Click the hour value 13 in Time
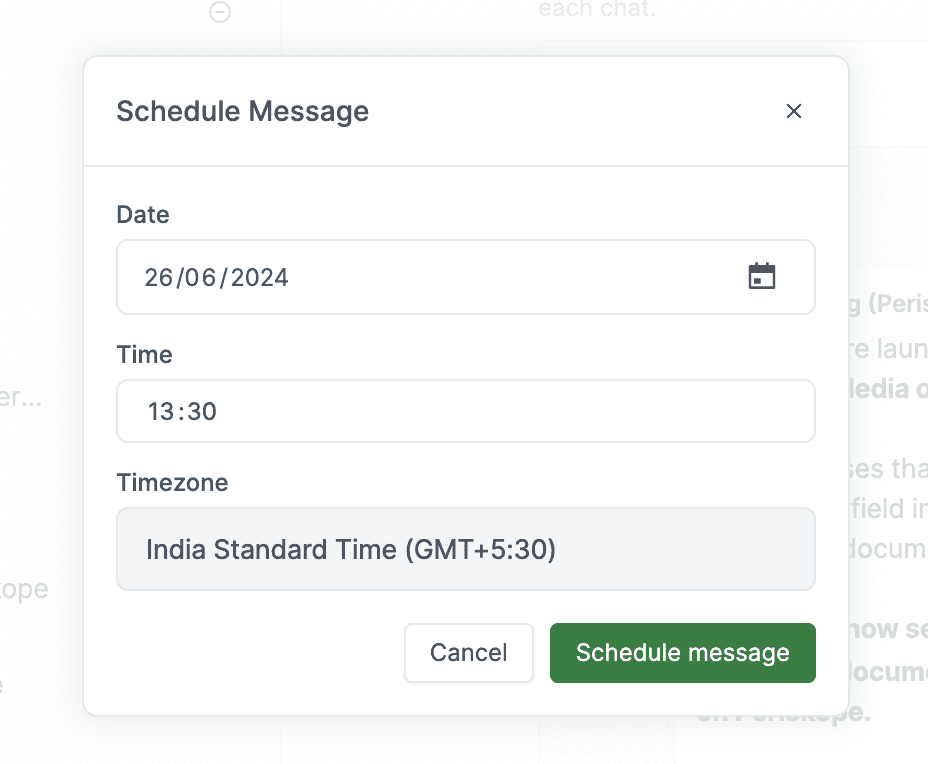 click(160, 411)
